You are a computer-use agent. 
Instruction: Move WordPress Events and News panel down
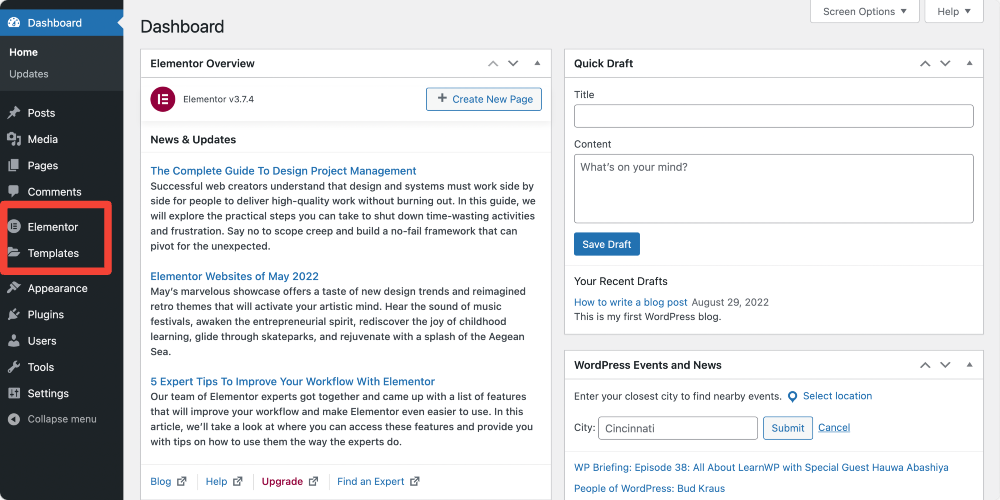(945, 365)
